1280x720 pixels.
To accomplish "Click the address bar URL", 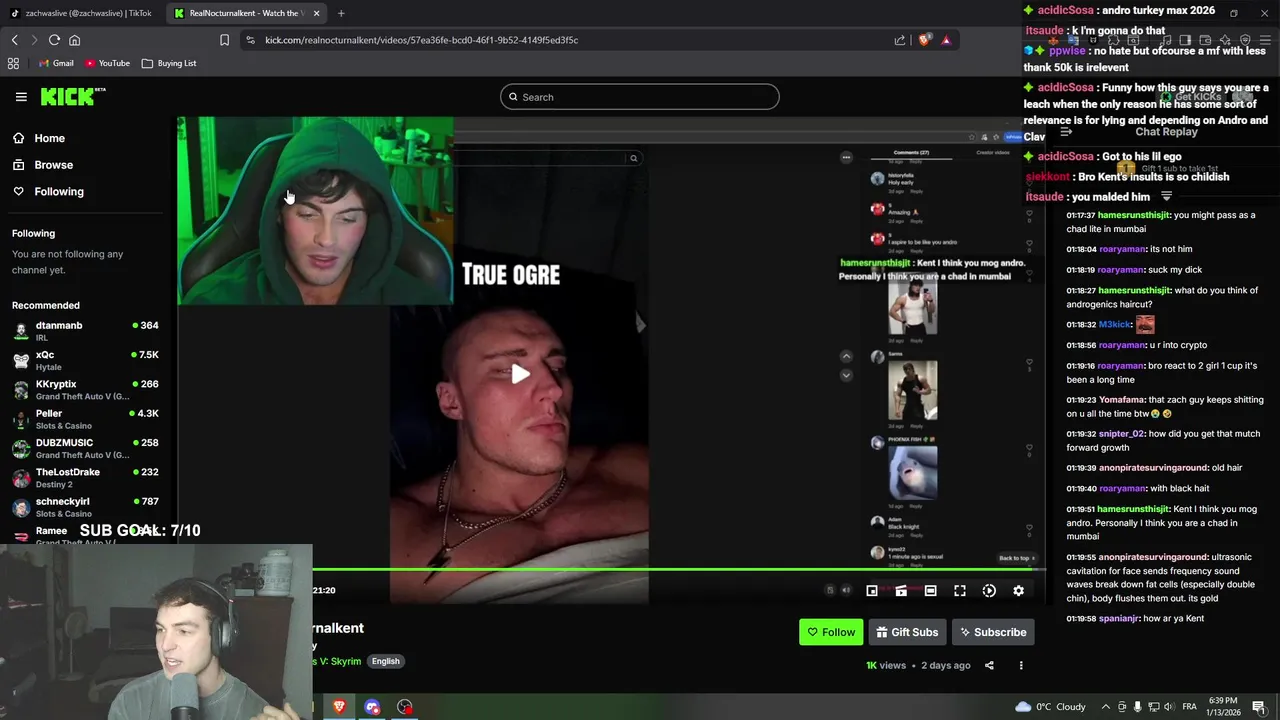I will coord(421,40).
